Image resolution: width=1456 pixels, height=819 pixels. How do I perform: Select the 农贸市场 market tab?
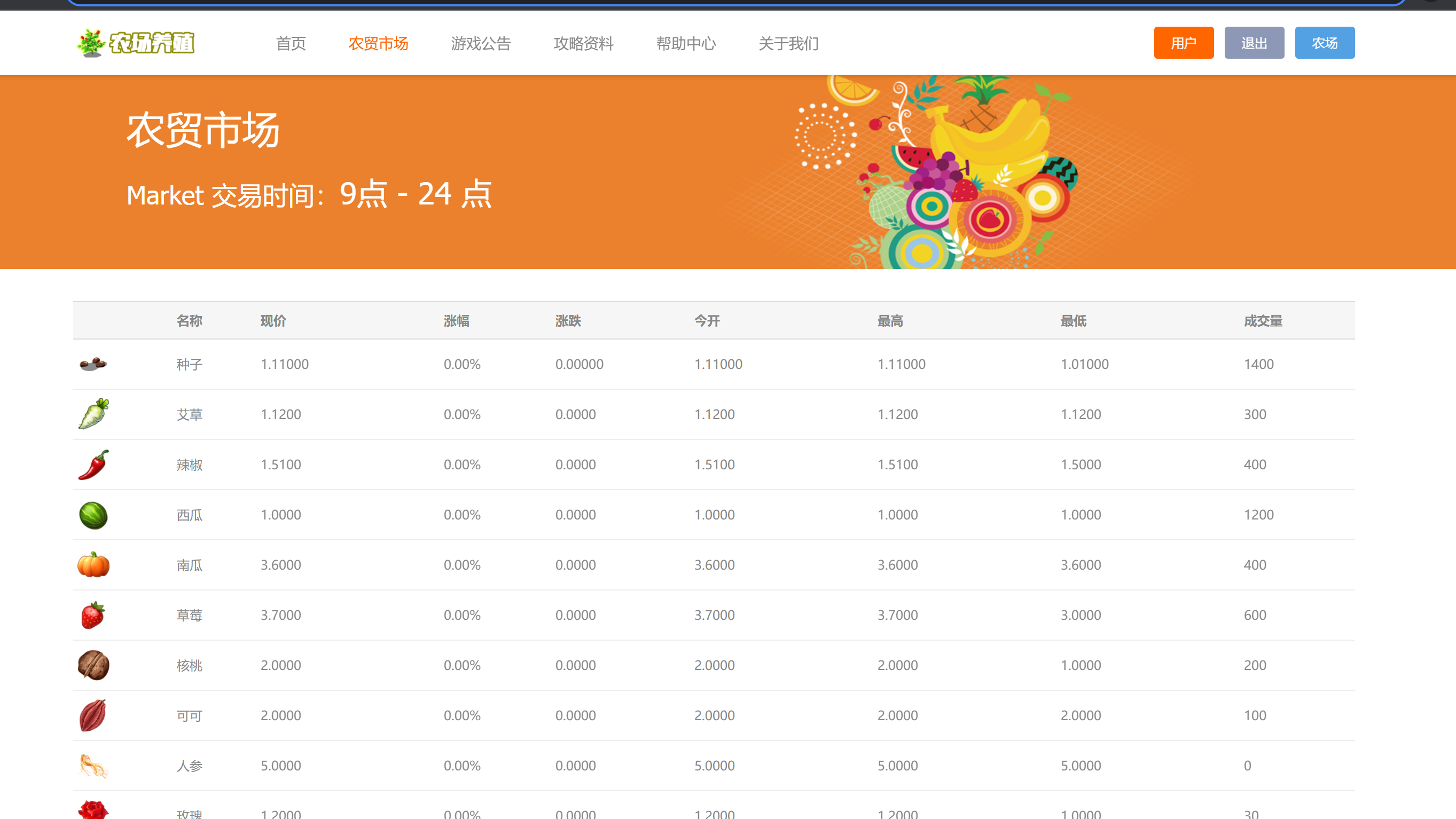(x=378, y=43)
